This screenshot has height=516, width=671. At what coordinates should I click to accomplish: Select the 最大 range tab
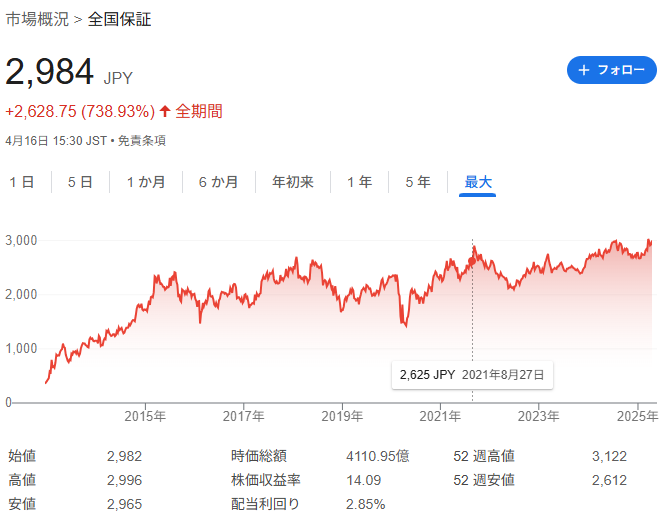478,182
